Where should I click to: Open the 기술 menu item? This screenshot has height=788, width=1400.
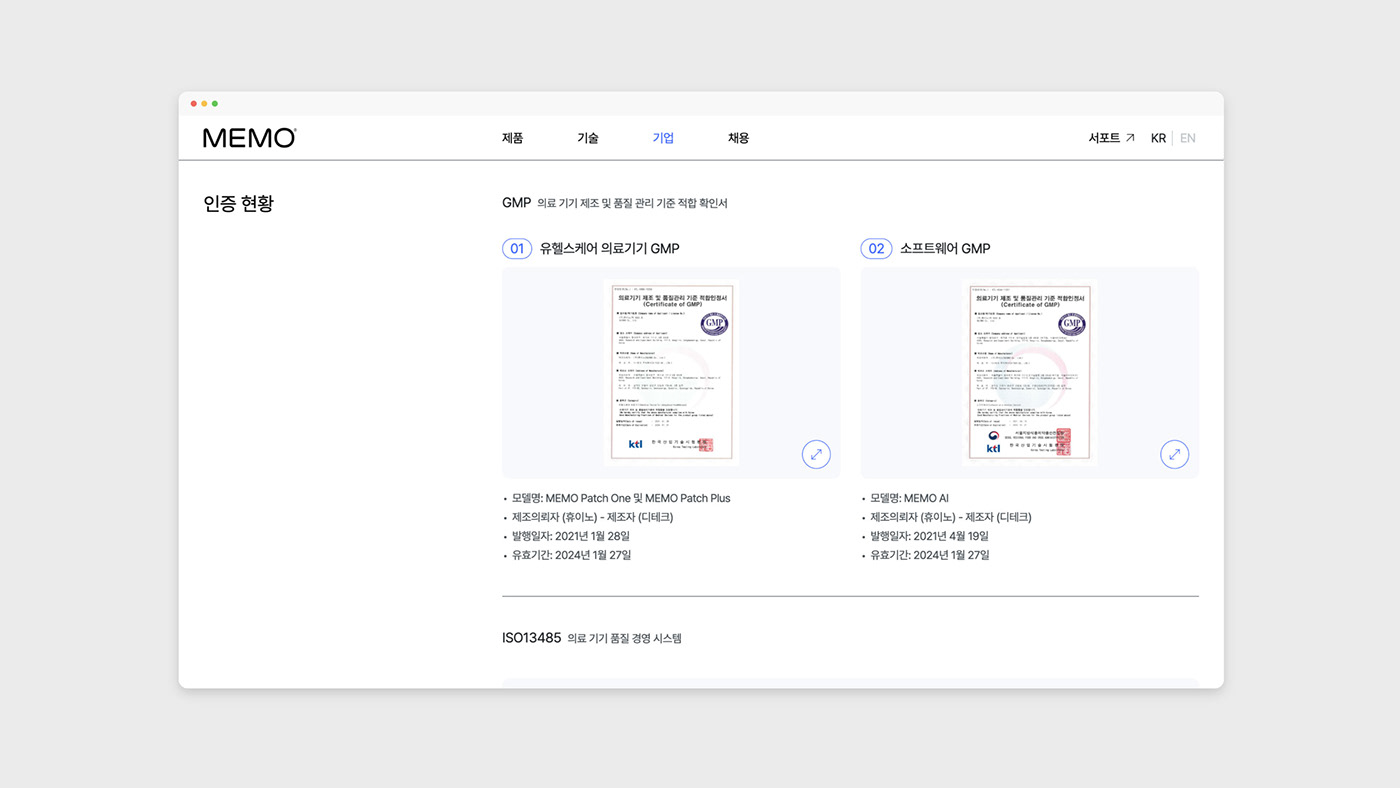(588, 138)
